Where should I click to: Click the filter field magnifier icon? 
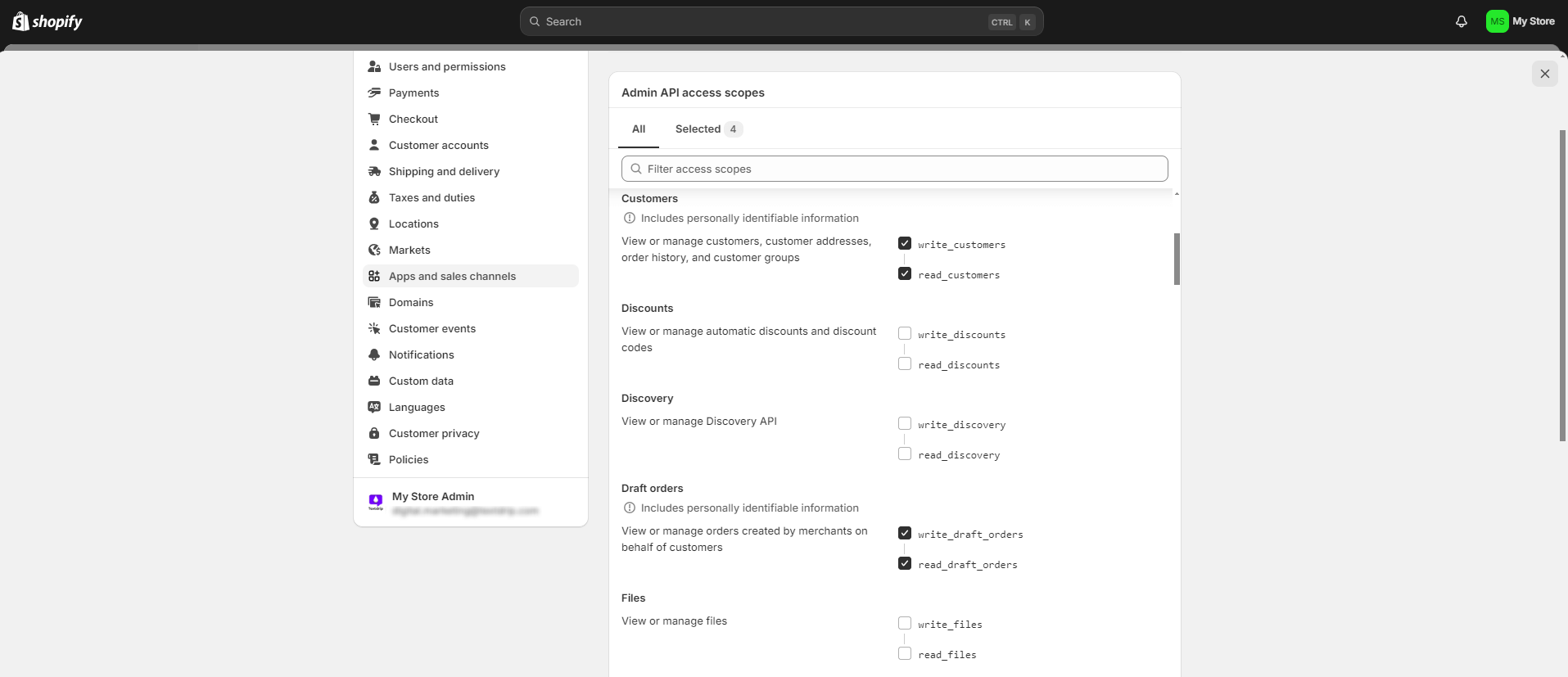636,169
